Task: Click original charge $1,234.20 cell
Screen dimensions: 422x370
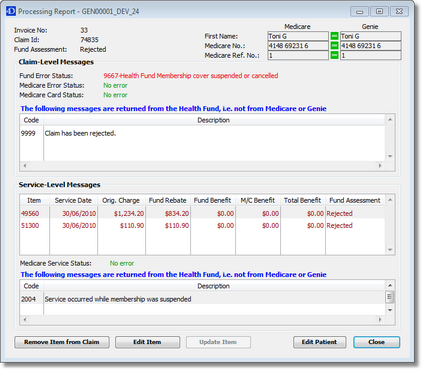Action: [x=129, y=213]
